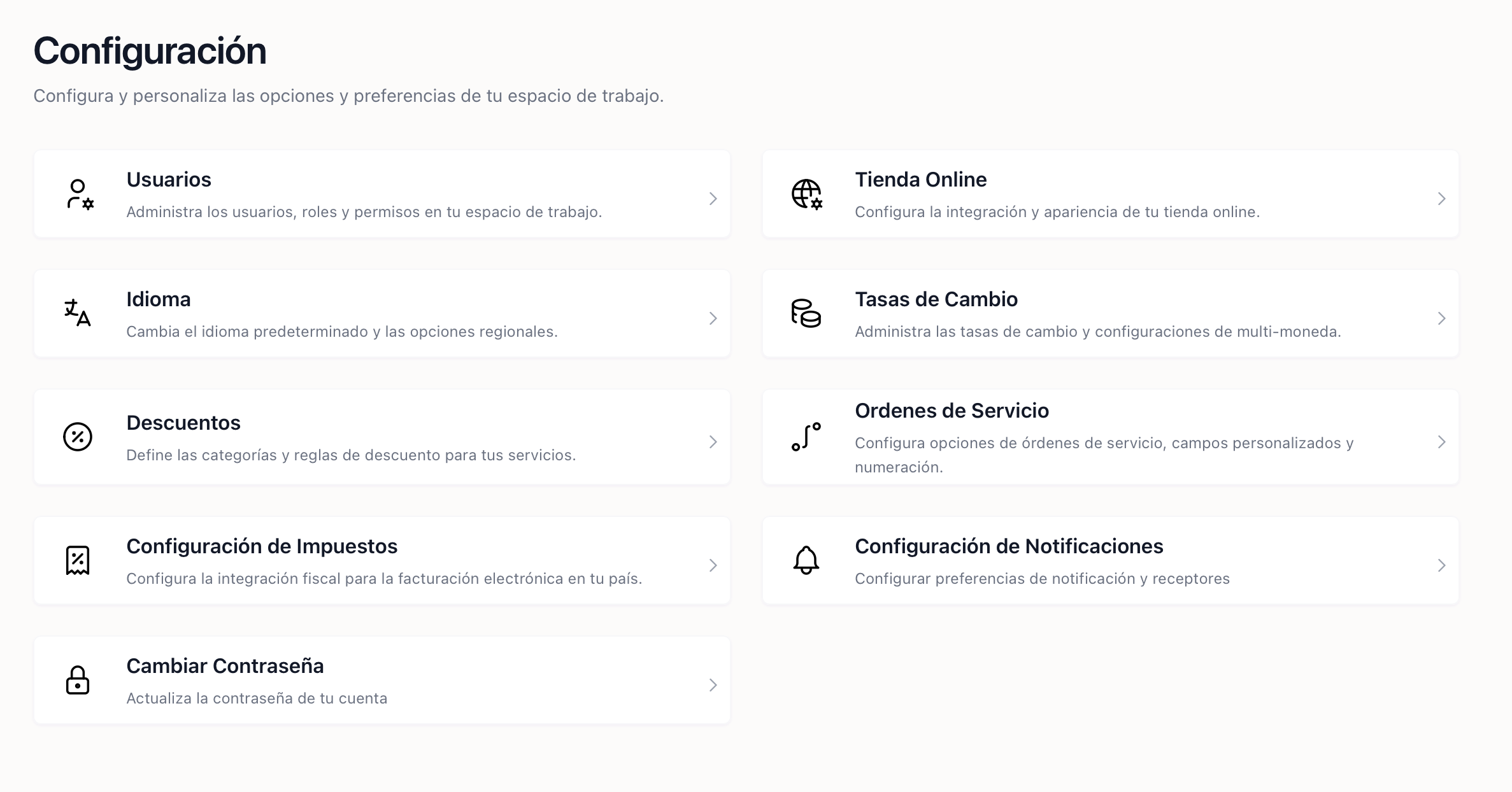
Task: Click the Descuentos percent badge icon
Action: (x=78, y=437)
